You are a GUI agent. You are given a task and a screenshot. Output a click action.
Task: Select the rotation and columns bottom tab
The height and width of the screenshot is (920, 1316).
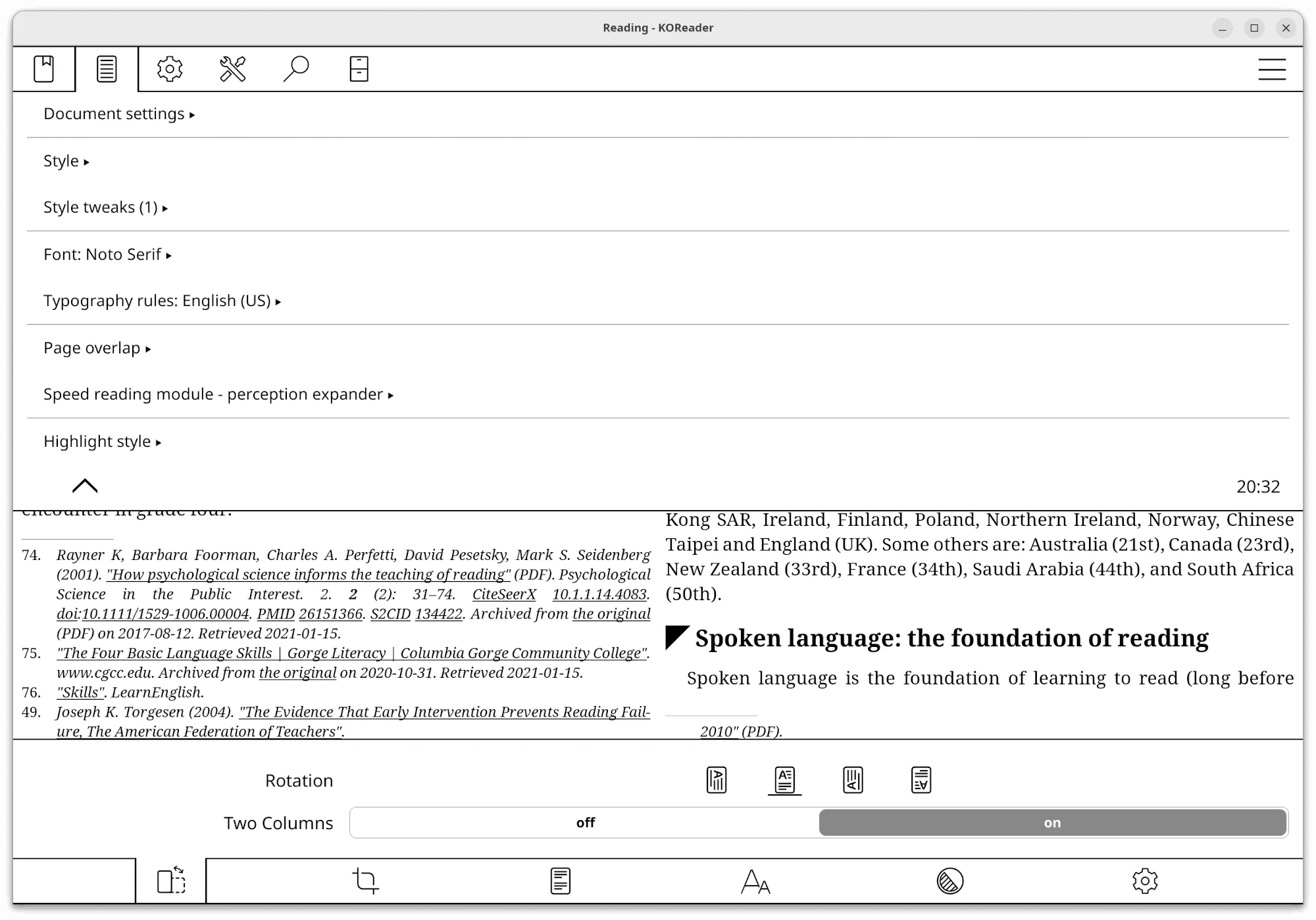171,881
